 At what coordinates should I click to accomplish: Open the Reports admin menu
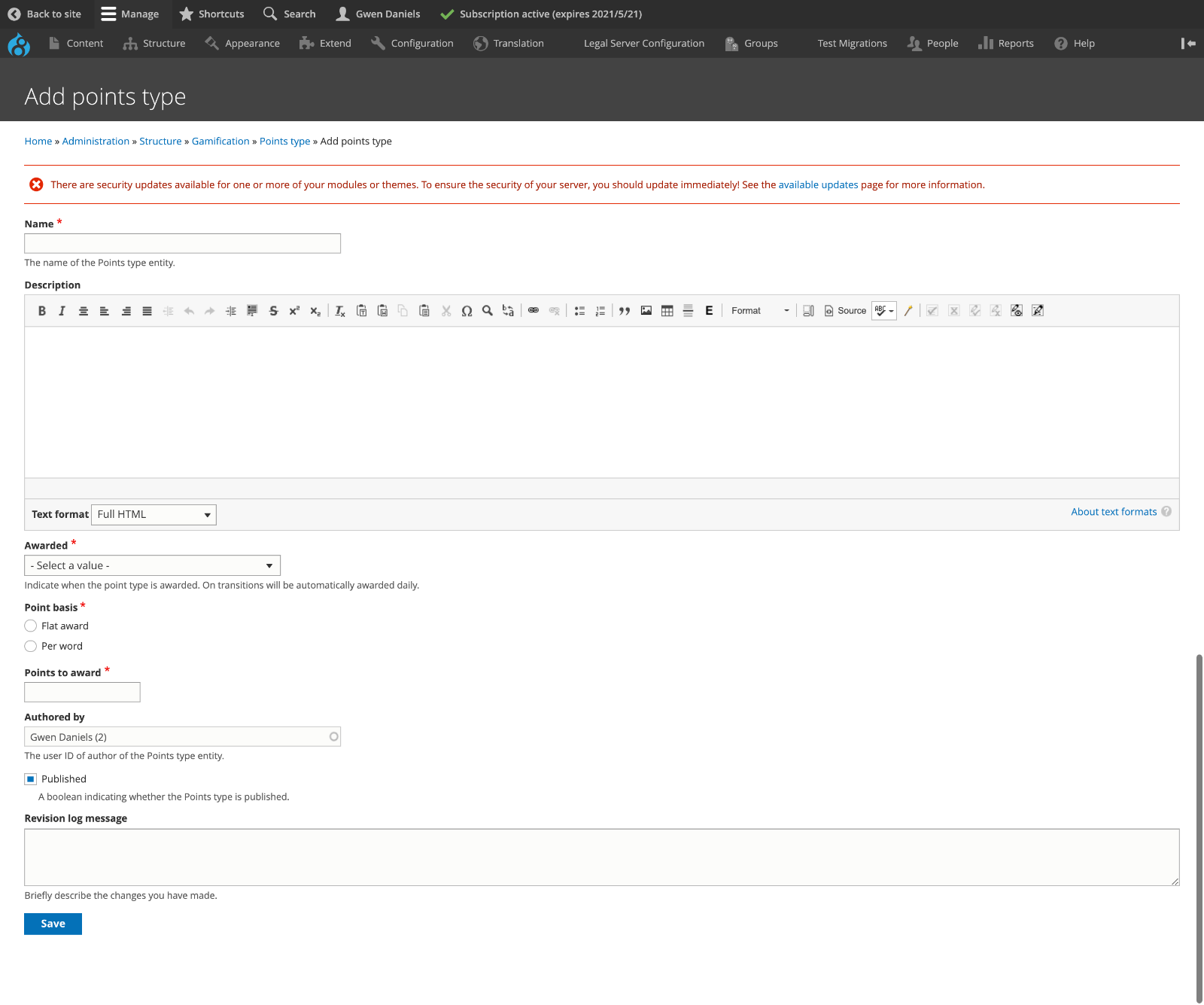1006,44
